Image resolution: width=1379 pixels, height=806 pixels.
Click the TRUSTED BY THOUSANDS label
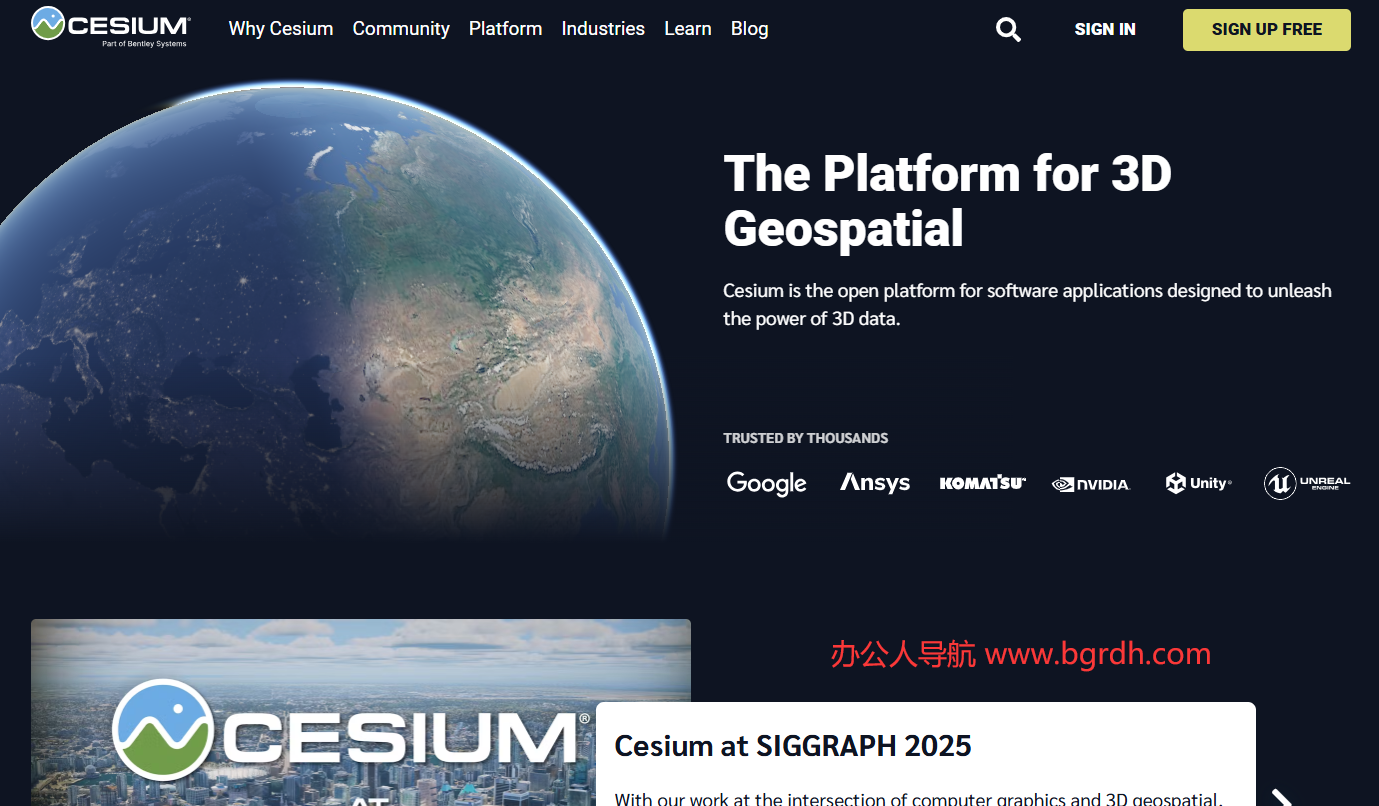(806, 438)
